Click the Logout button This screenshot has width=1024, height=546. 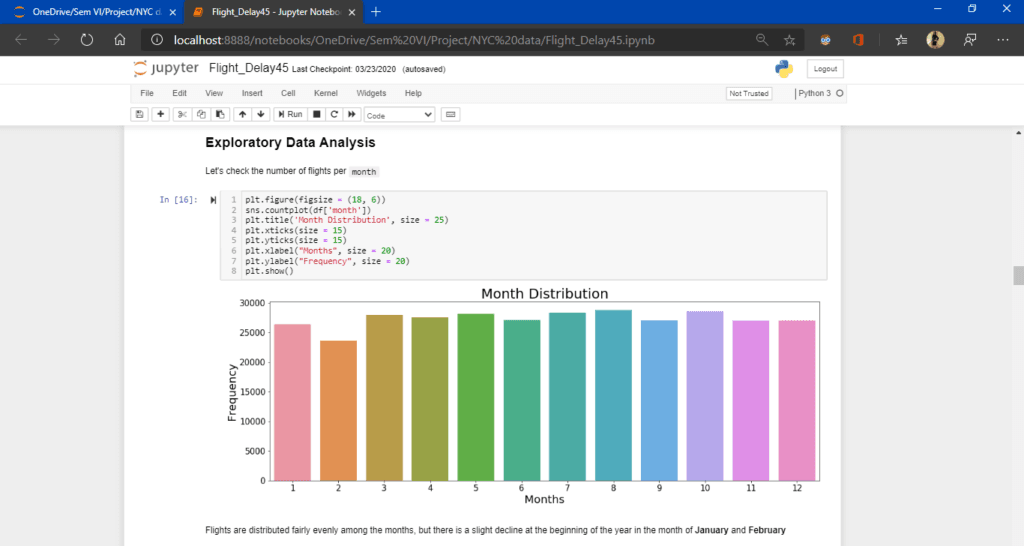pos(825,69)
